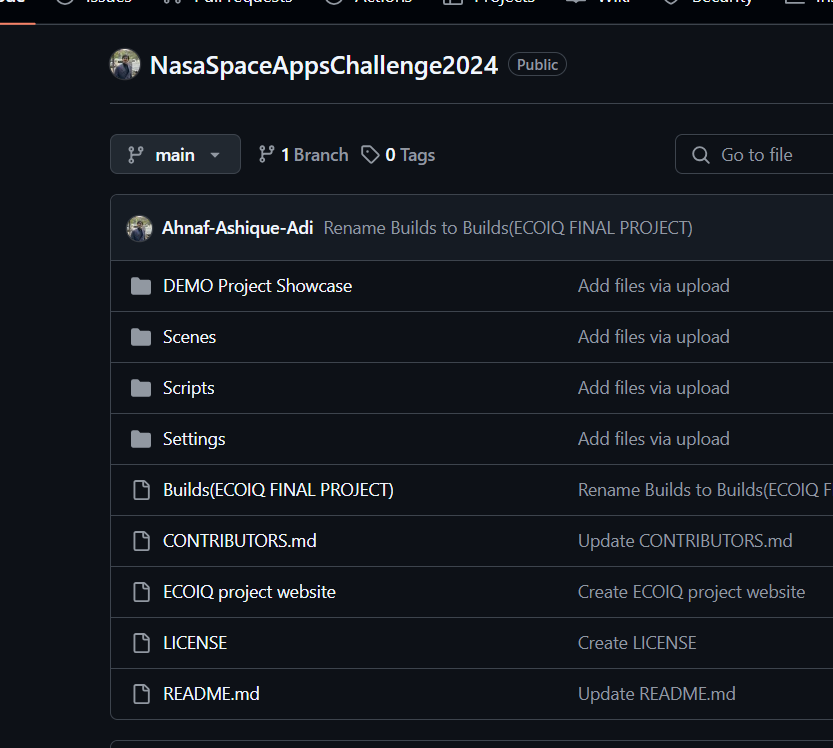Open the CONTRIBUTORS.md file
Screen dimensions: 833x748
[x=239, y=541]
